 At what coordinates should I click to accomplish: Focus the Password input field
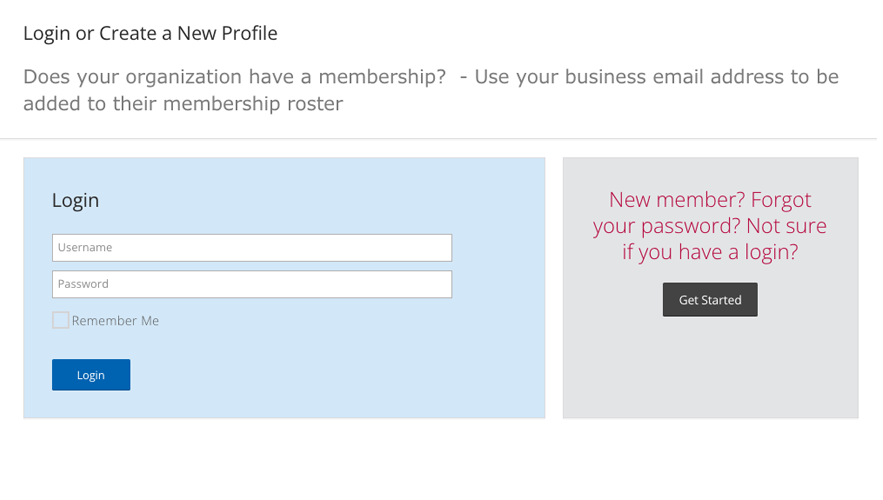(252, 284)
